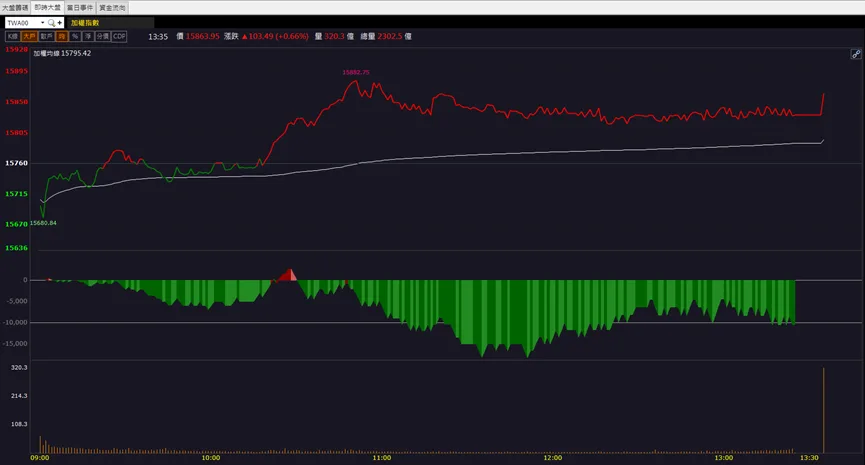
Task: Switch to the 資金流向 tab
Action: tap(113, 8)
